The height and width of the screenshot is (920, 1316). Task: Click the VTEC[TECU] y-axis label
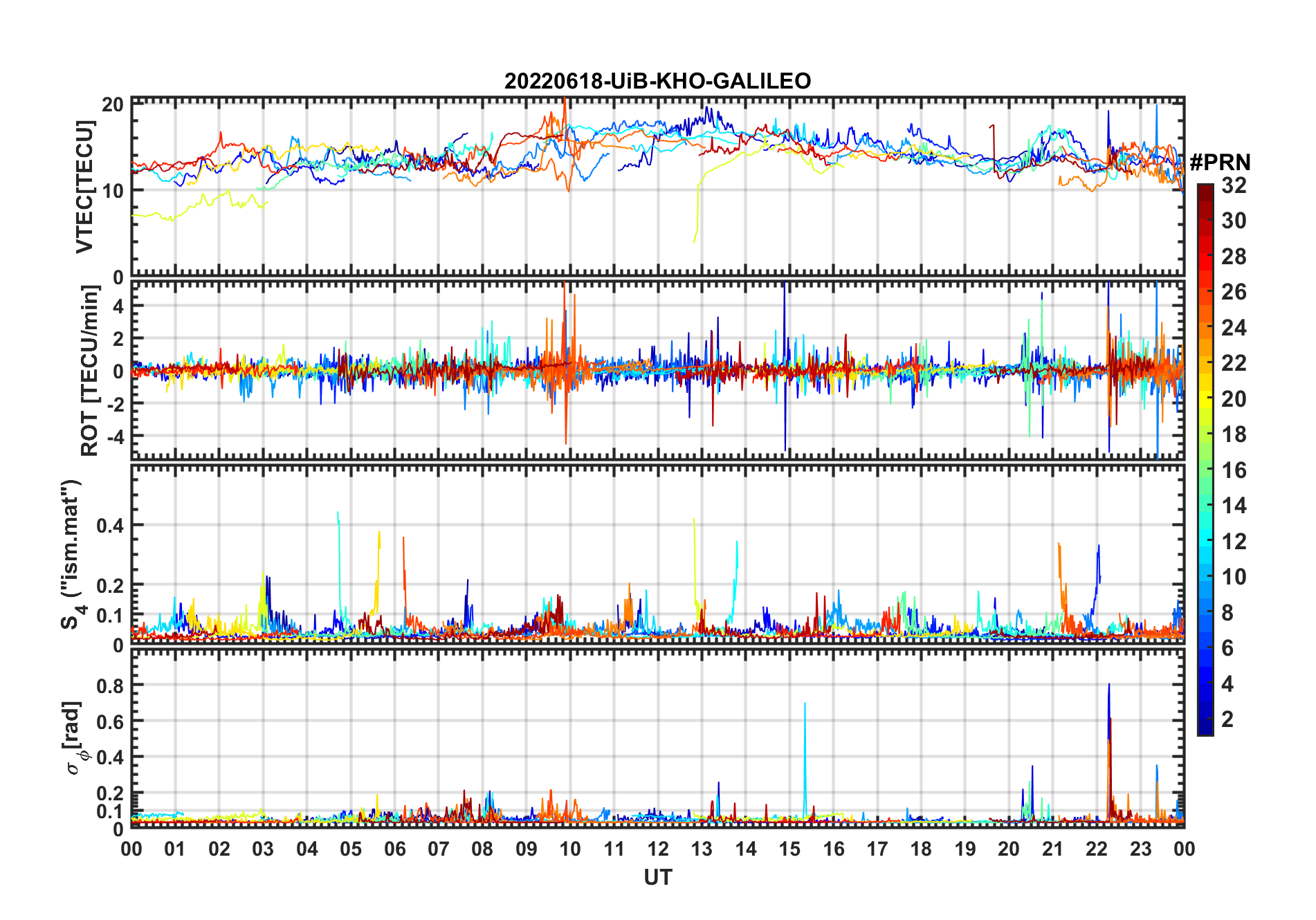pyautogui.click(x=84, y=187)
